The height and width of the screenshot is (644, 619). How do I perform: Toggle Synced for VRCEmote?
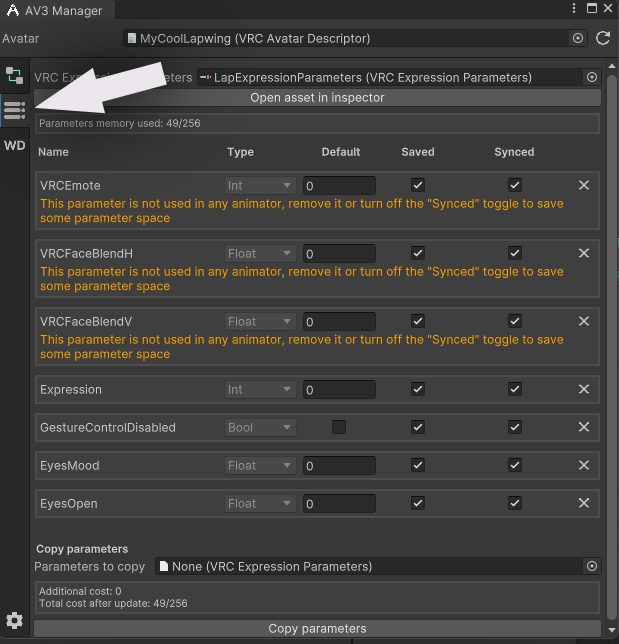click(x=515, y=185)
